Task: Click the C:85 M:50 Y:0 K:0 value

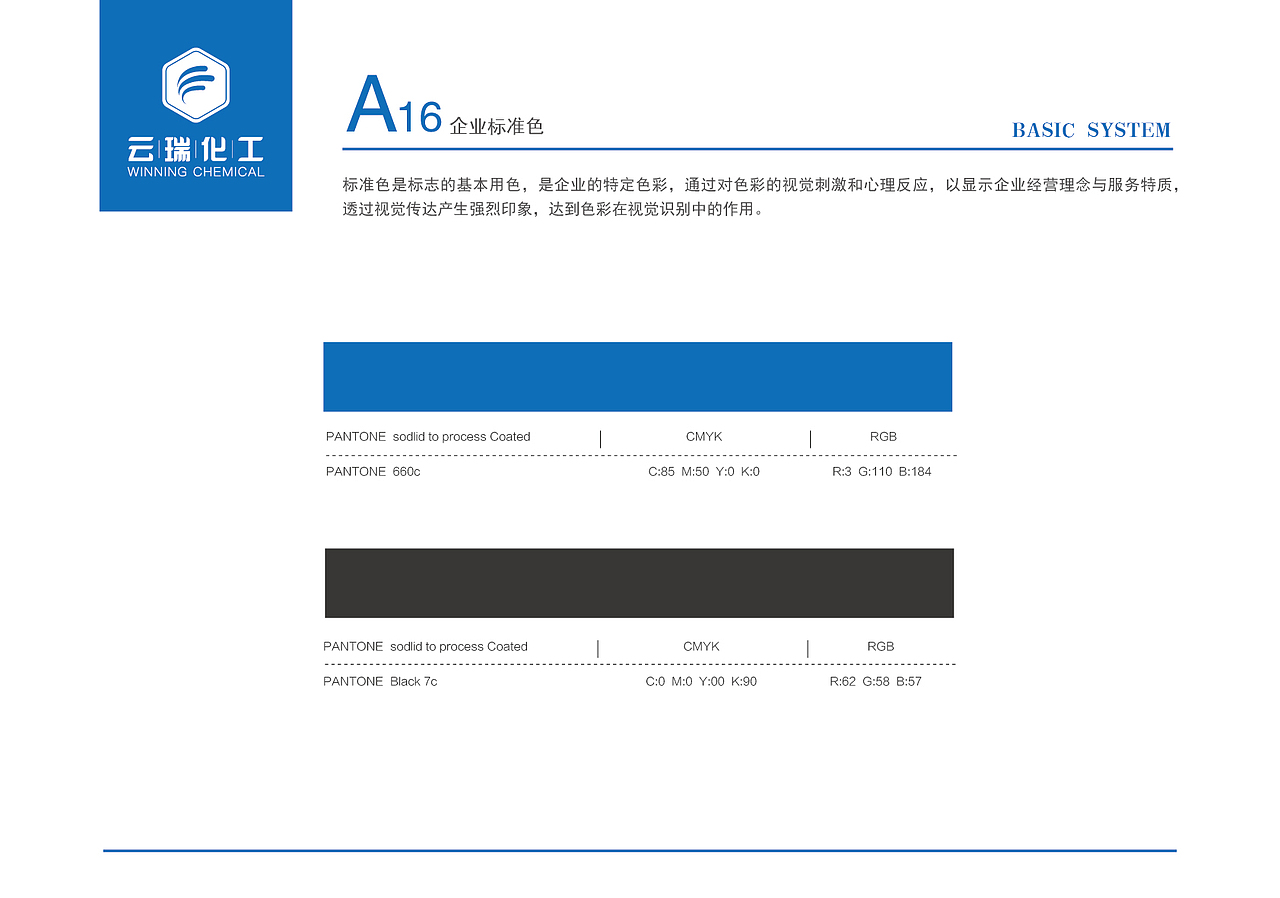Action: [x=704, y=472]
